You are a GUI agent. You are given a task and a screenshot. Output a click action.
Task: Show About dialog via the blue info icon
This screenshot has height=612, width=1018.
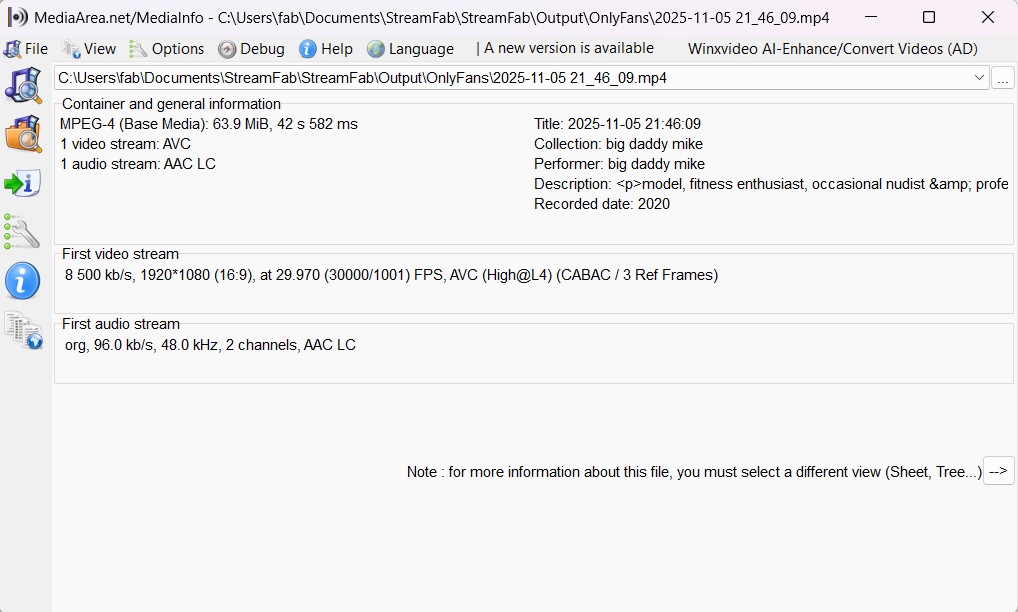[23, 281]
